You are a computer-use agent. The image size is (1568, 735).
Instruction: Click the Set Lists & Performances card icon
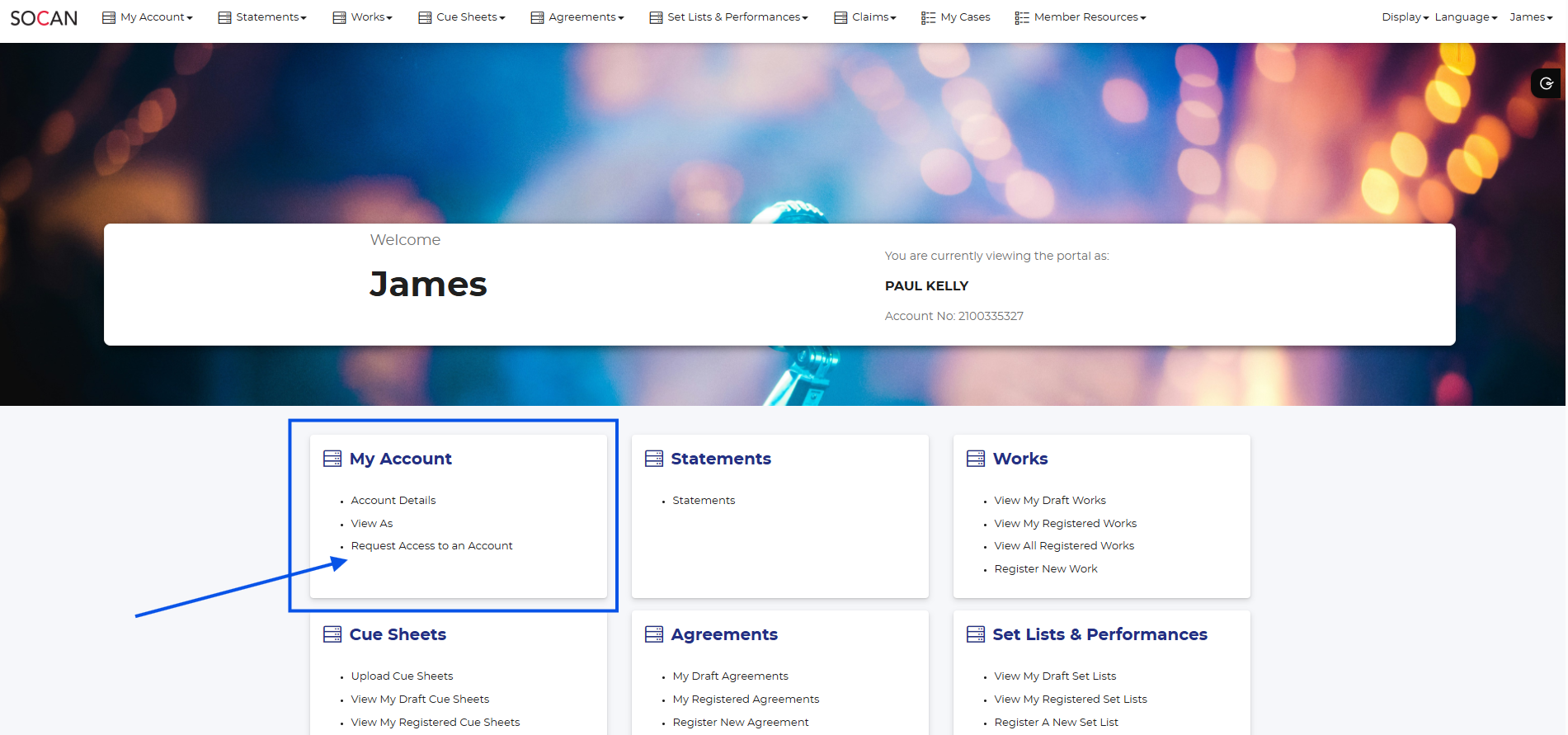(976, 634)
